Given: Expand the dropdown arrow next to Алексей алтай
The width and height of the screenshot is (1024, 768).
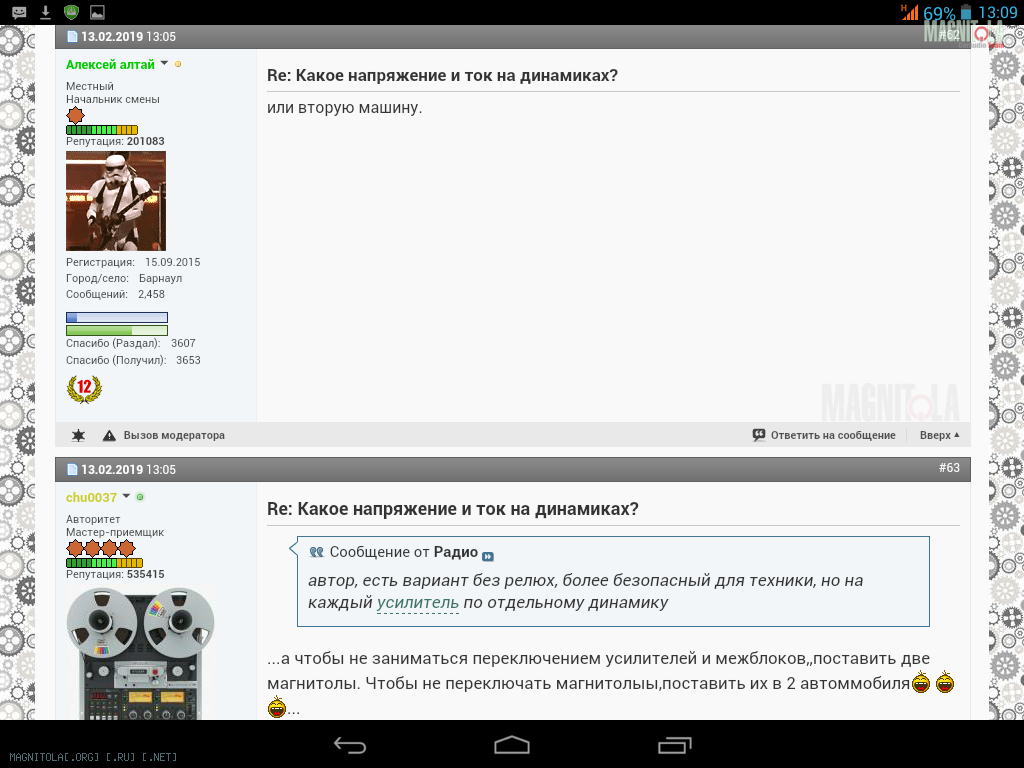Looking at the screenshot, I should [165, 64].
